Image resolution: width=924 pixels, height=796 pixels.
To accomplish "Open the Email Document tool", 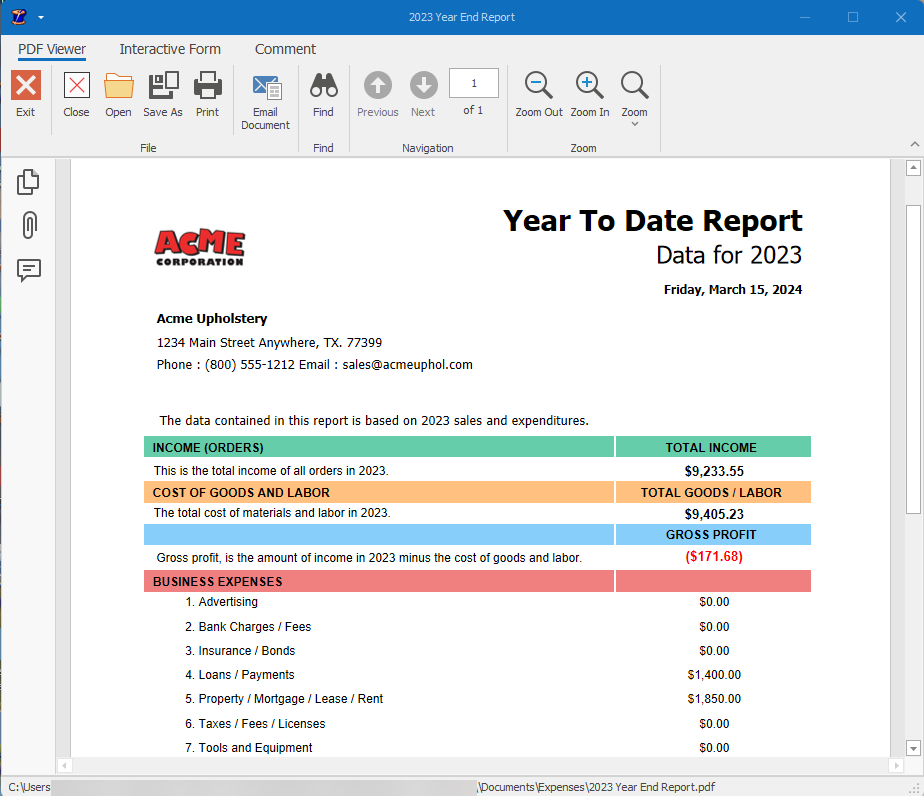I will coord(265,95).
